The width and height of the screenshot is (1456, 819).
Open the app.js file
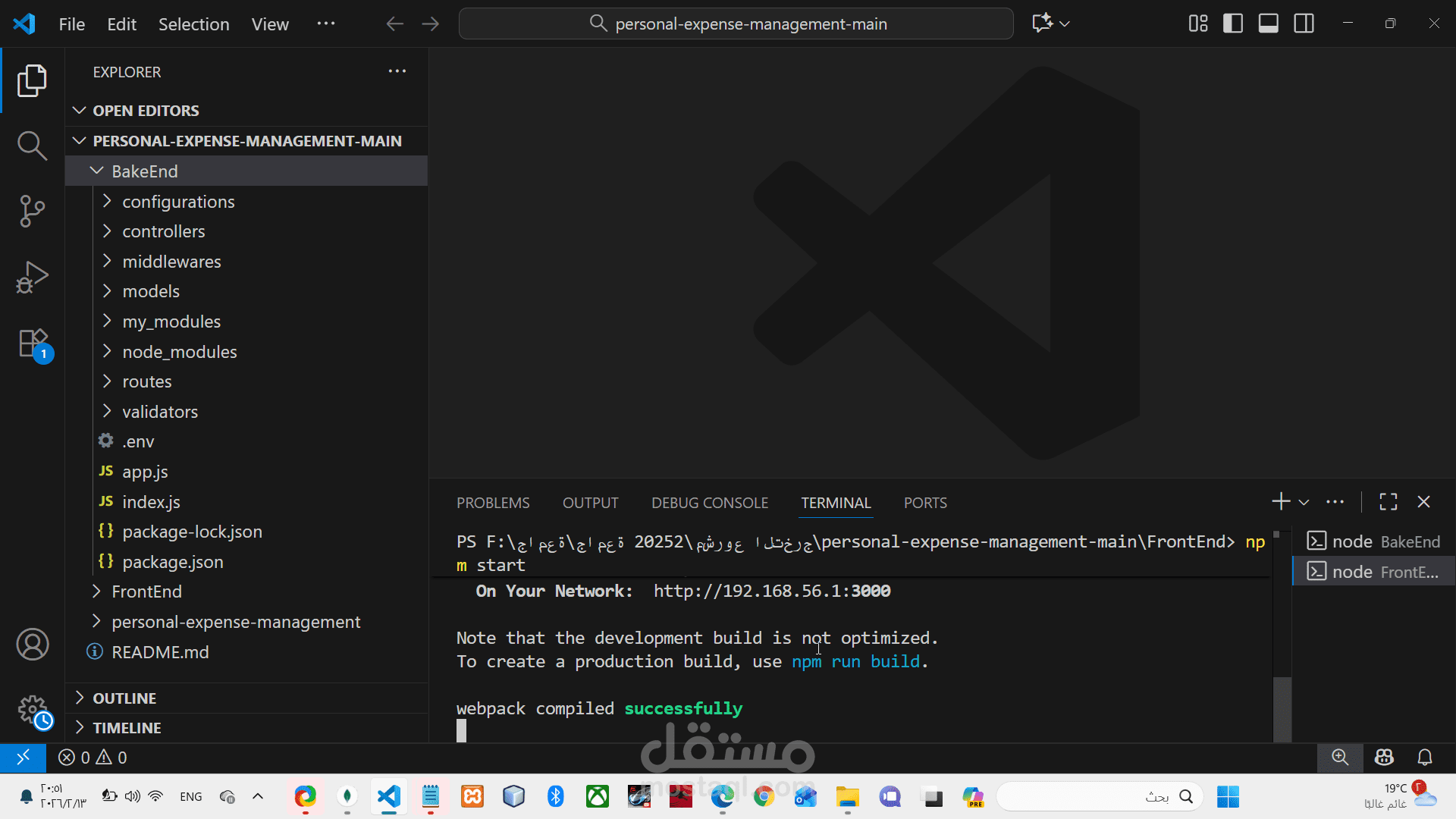(145, 472)
